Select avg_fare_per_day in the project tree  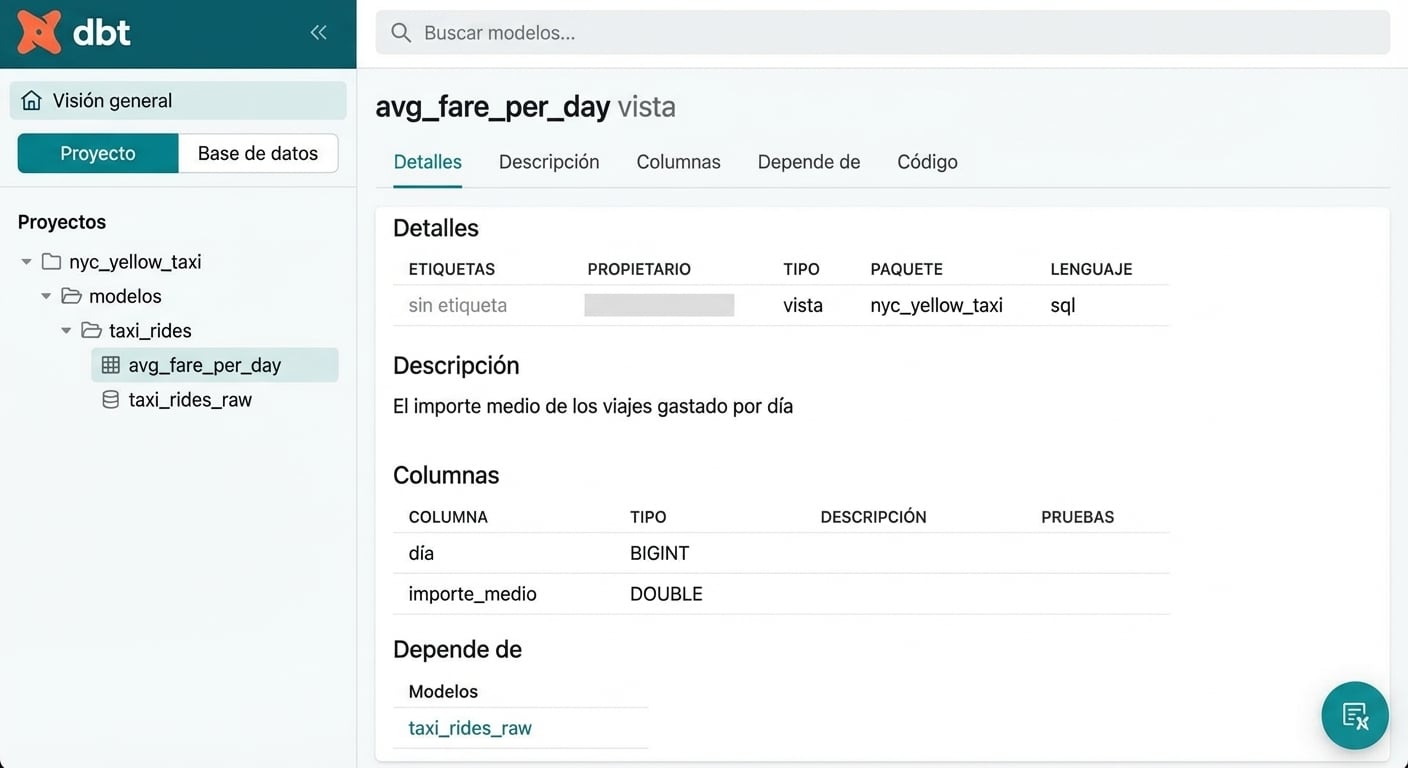215,365
